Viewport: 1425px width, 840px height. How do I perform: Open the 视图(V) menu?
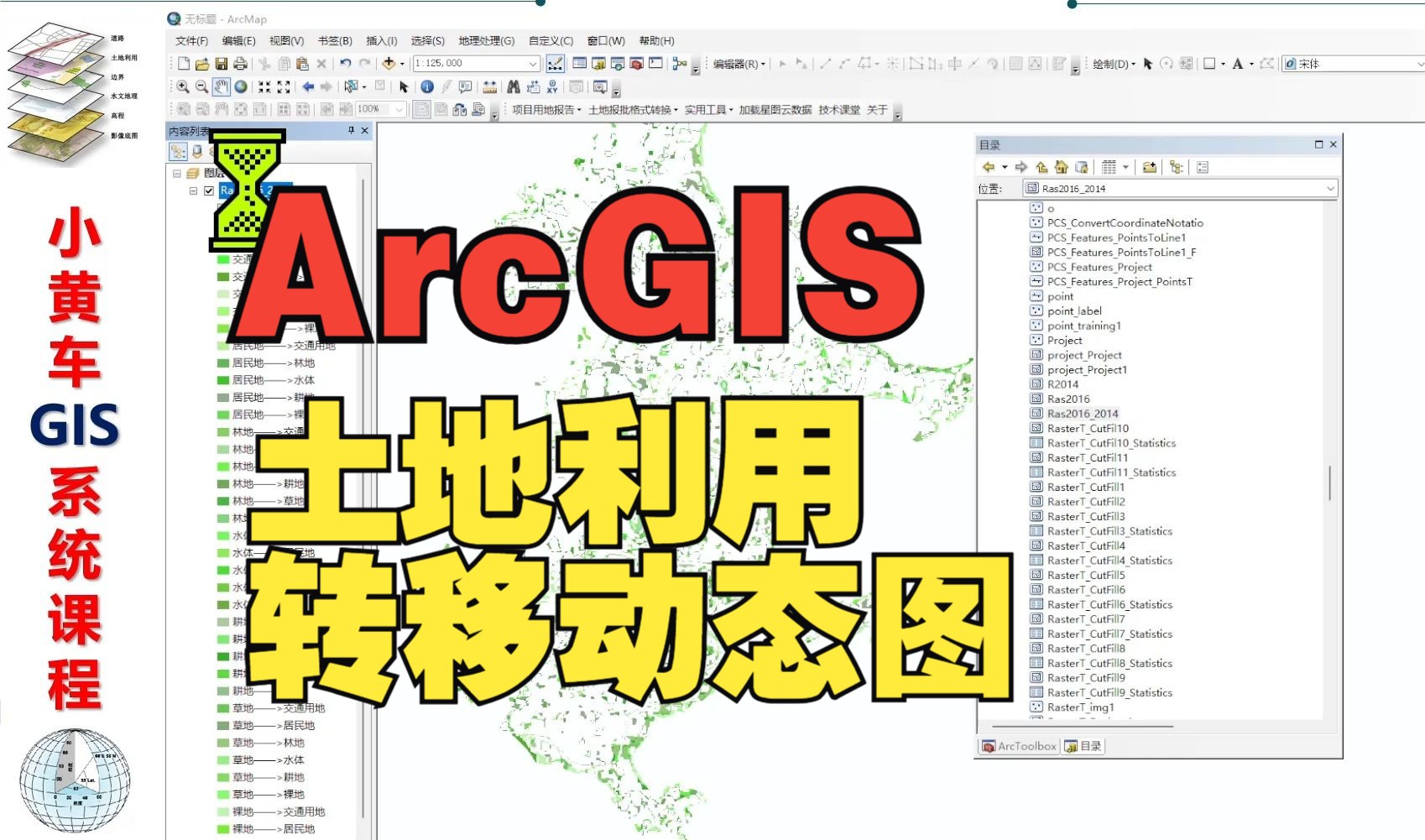tap(286, 40)
